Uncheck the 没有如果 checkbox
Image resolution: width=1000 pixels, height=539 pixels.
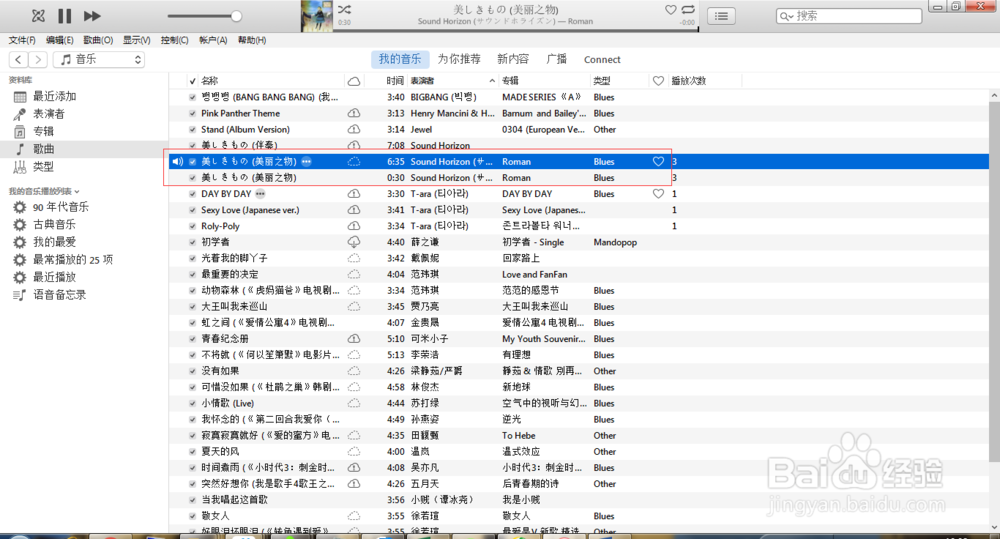tap(193, 371)
